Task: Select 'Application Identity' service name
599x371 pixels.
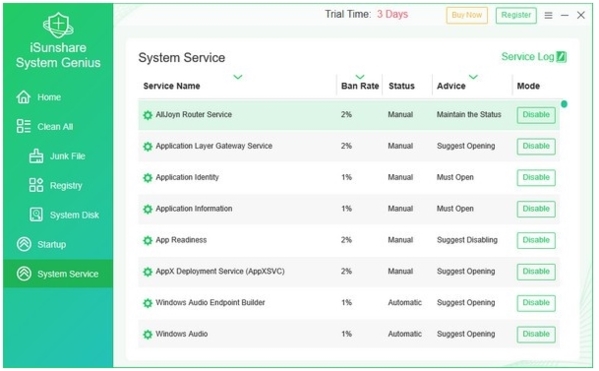Action: pos(187,177)
